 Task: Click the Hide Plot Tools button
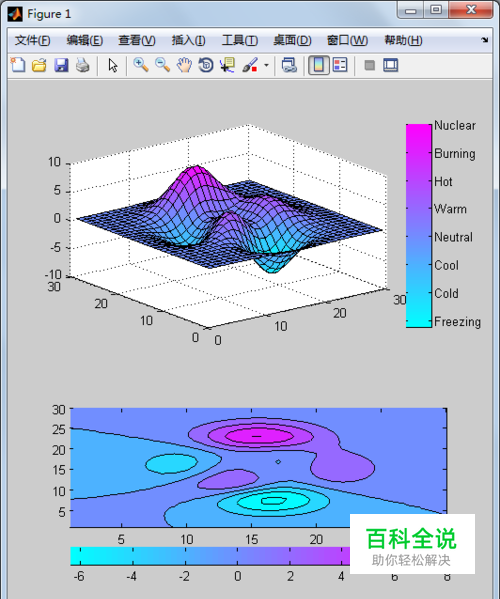point(369,65)
